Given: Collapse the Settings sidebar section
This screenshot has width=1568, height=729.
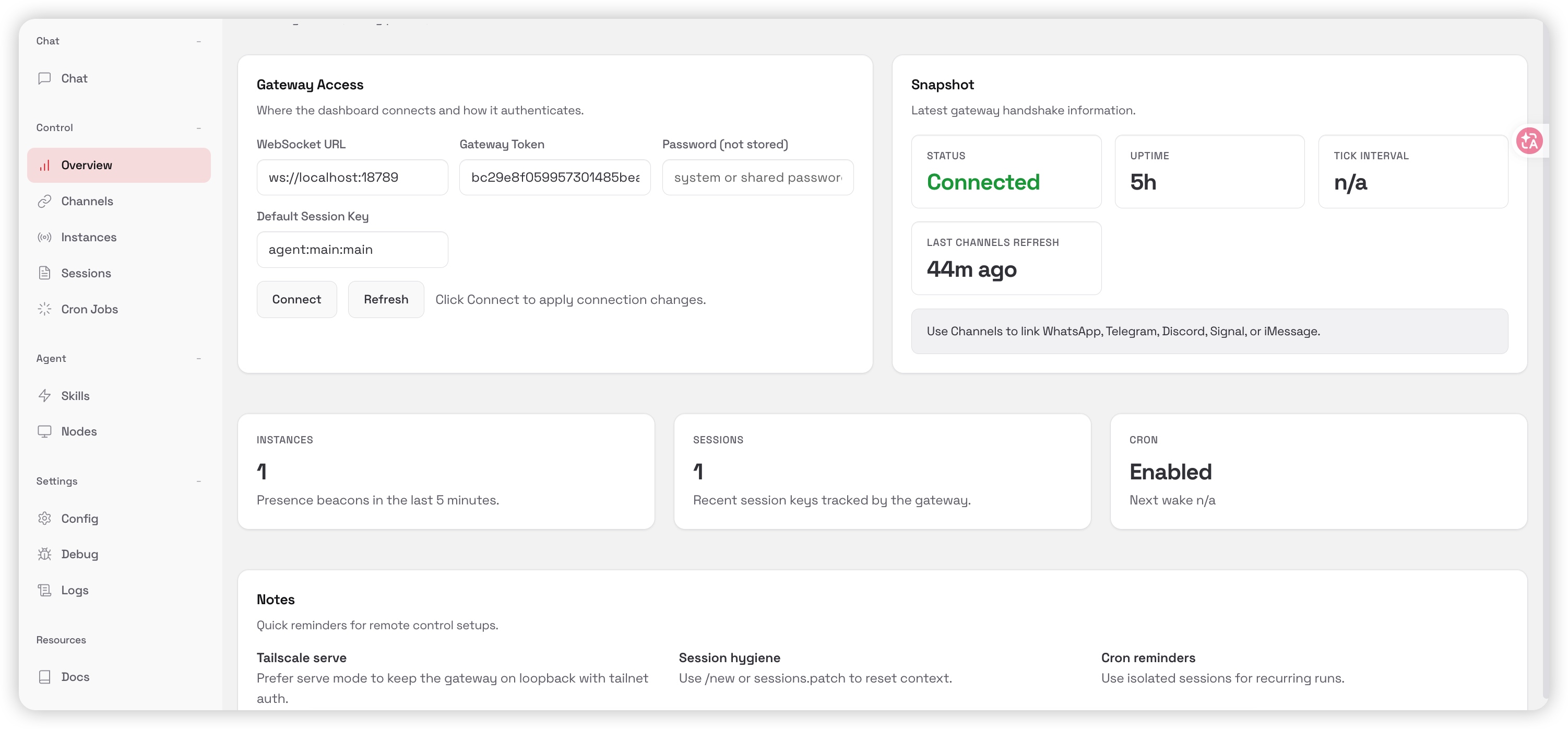Looking at the screenshot, I should click(x=198, y=481).
